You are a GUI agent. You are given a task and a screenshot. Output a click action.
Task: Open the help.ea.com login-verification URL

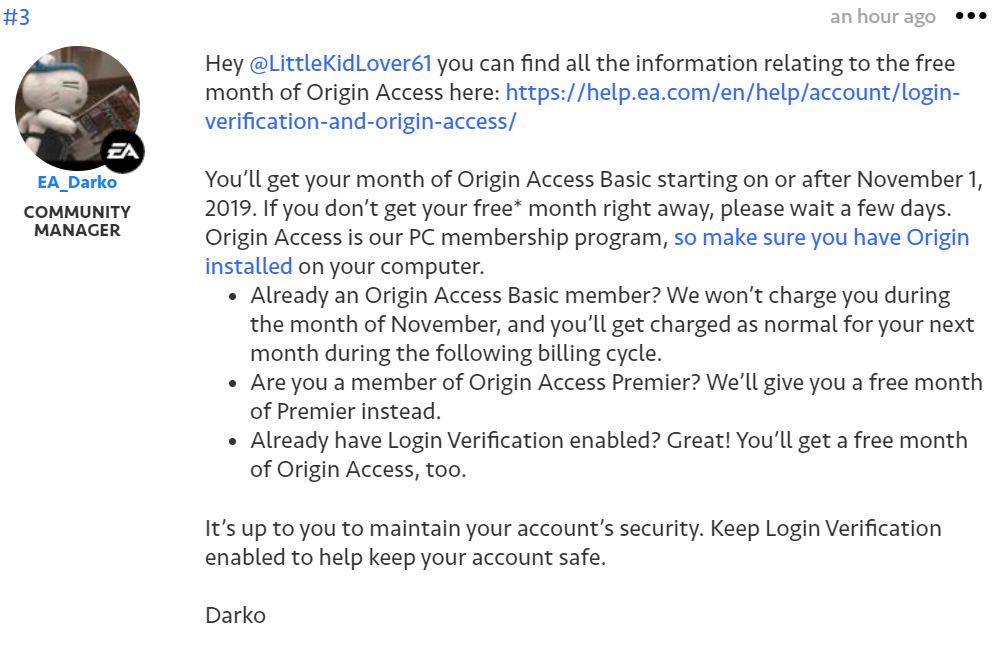(x=582, y=106)
